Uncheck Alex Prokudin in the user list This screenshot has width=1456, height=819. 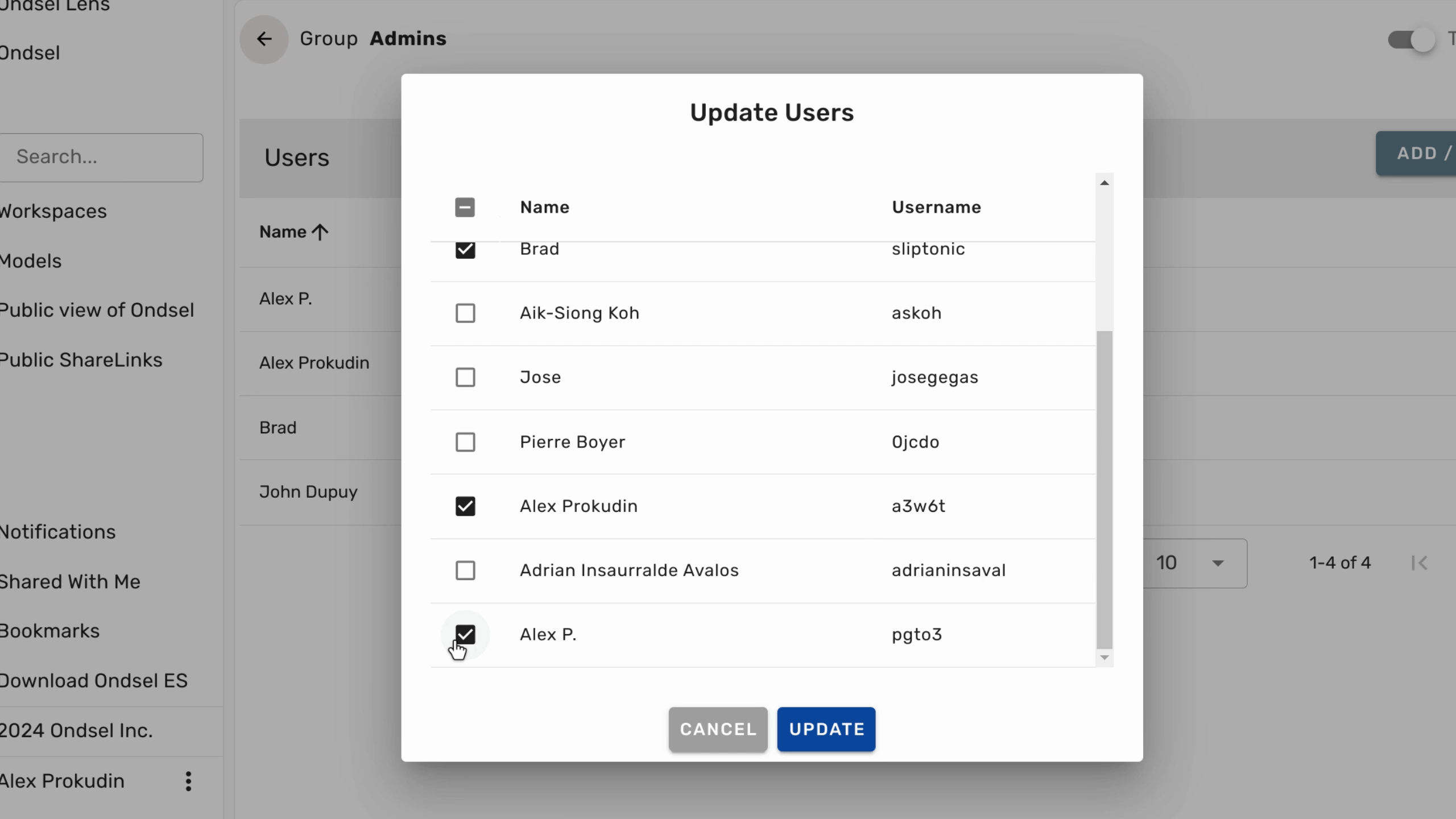[x=465, y=506]
